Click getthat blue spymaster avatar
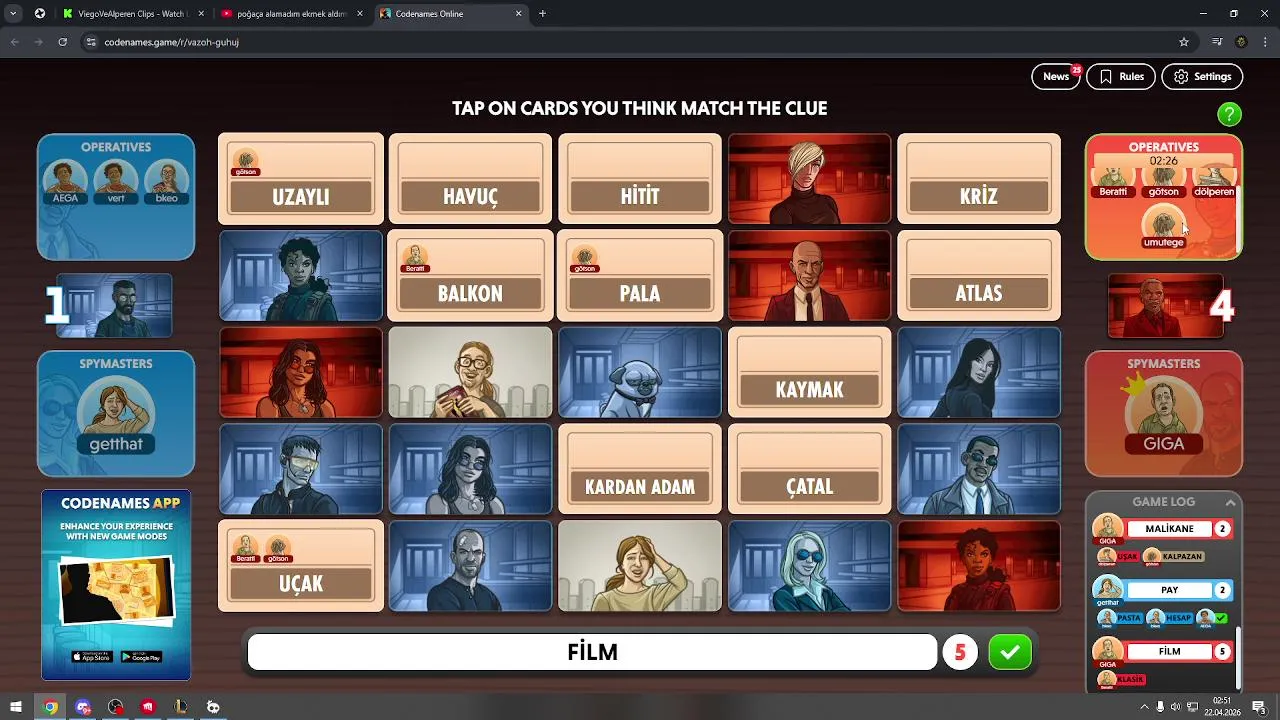Image resolution: width=1280 pixels, height=720 pixels. (x=116, y=415)
